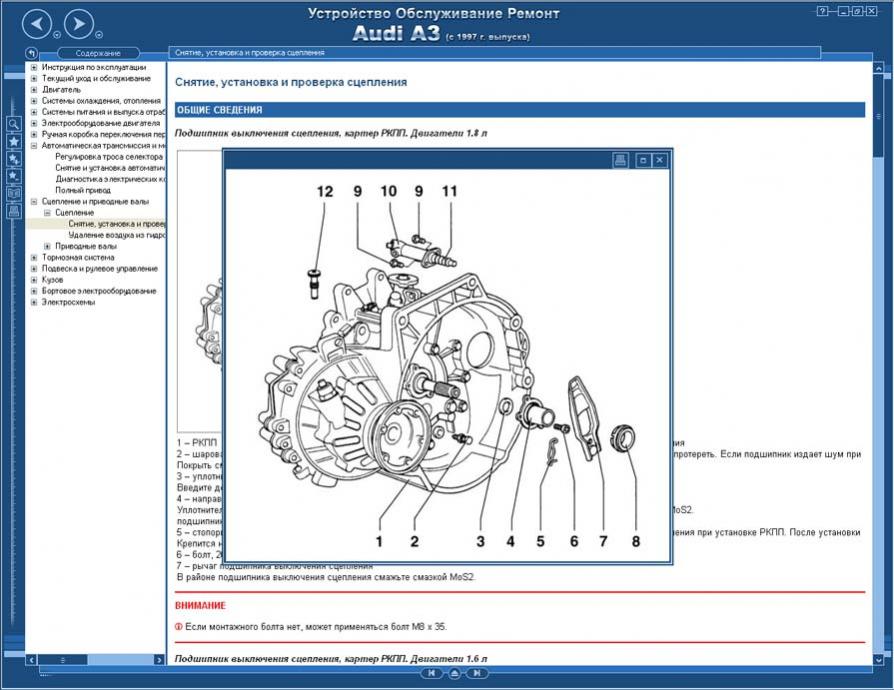Open the back history dropdown arrow
Image resolution: width=894 pixels, height=690 pixels.
(57, 35)
